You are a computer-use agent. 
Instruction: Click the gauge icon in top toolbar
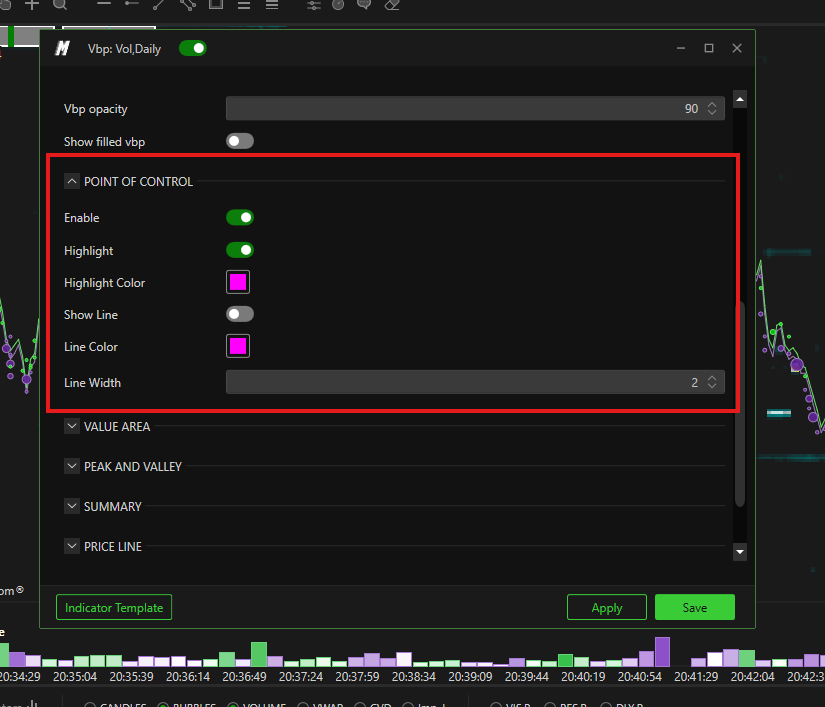338,5
